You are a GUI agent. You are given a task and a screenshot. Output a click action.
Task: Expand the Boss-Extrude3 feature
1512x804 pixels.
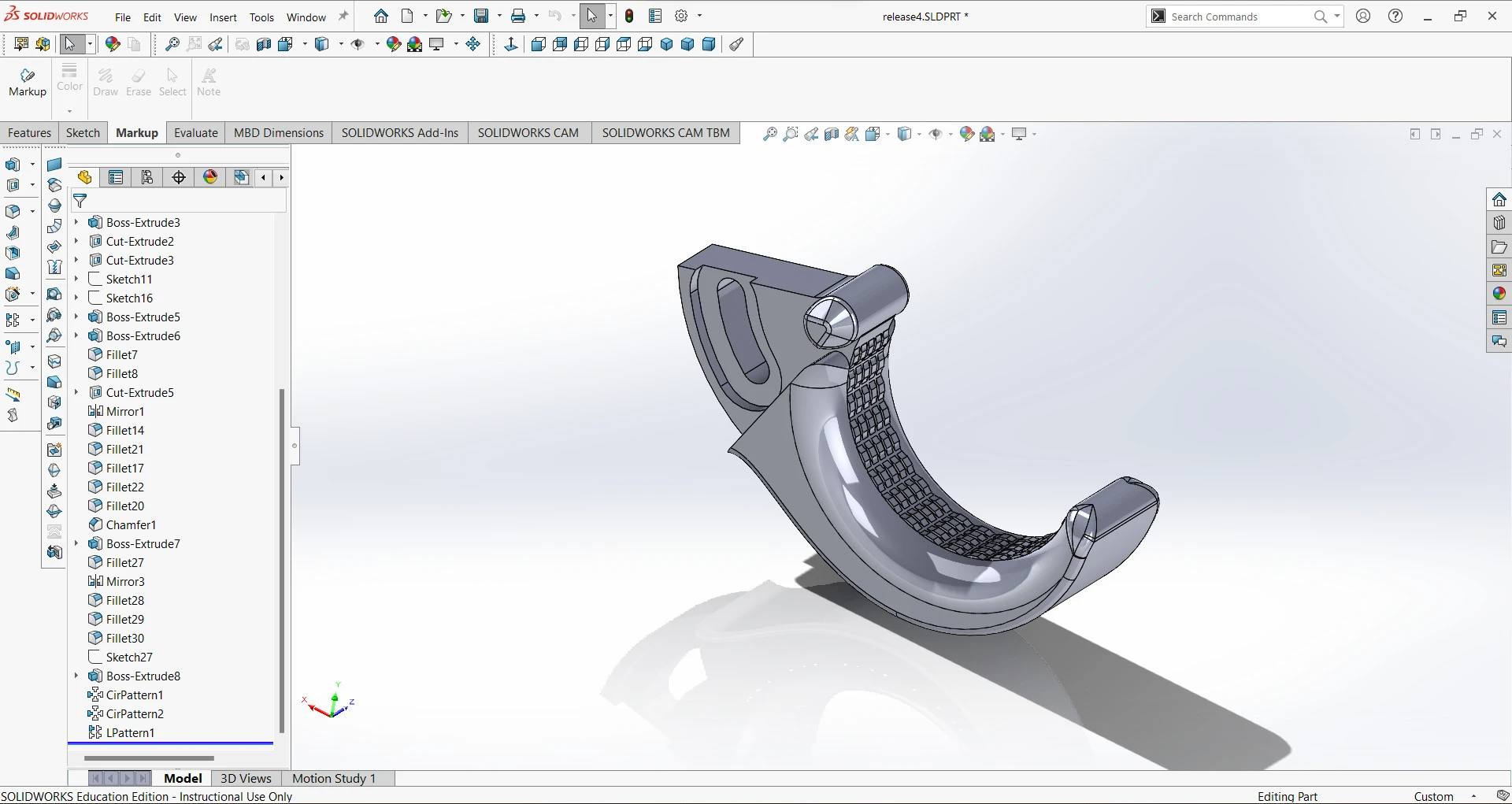tap(76, 222)
